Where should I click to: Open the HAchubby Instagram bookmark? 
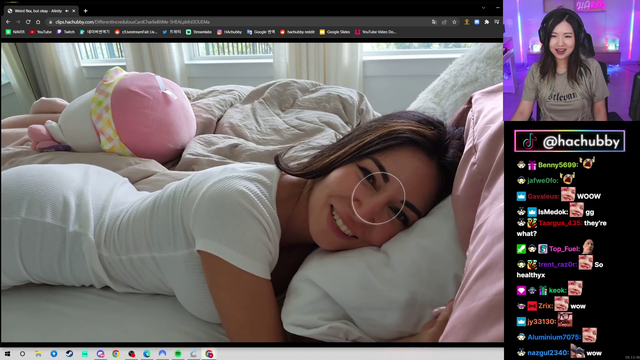point(229,32)
